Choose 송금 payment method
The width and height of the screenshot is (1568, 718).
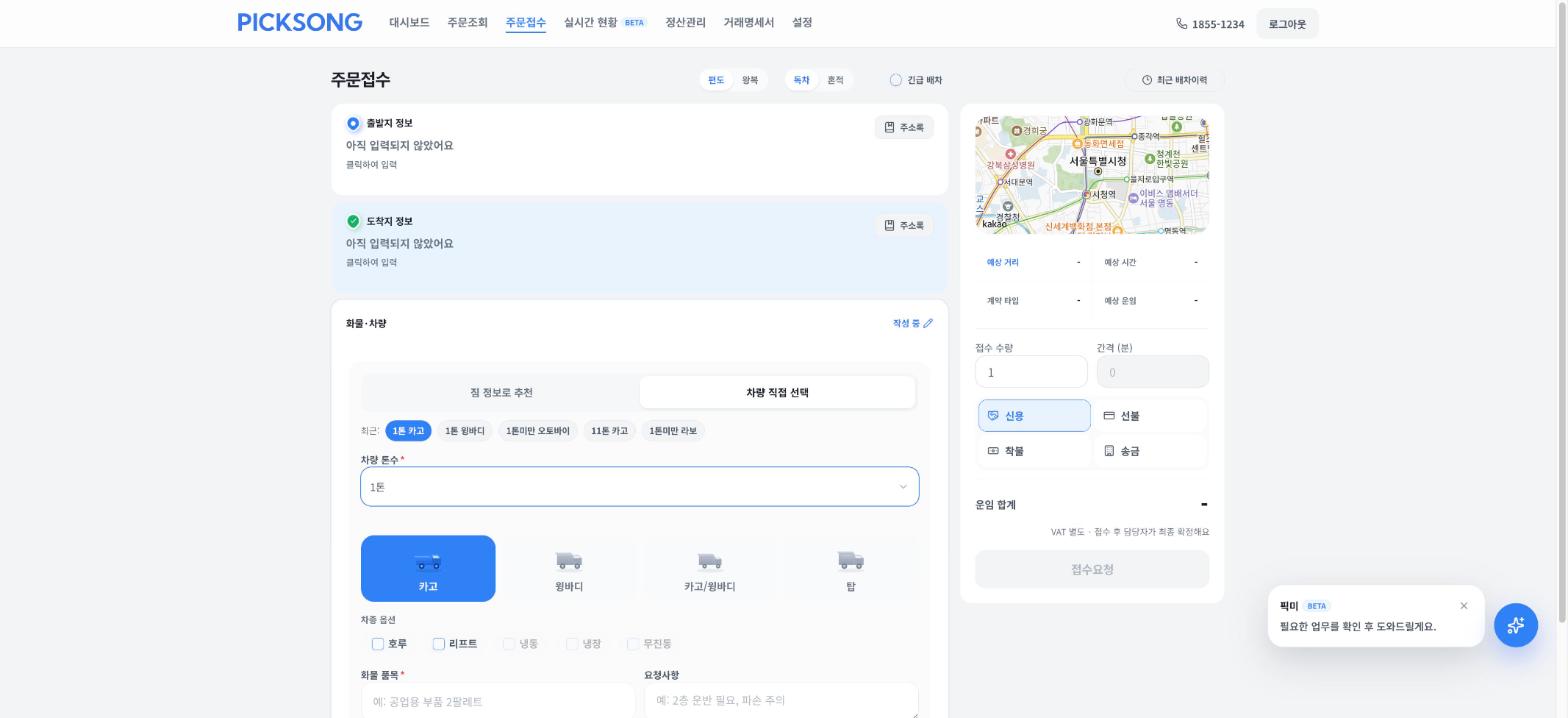pos(1150,451)
